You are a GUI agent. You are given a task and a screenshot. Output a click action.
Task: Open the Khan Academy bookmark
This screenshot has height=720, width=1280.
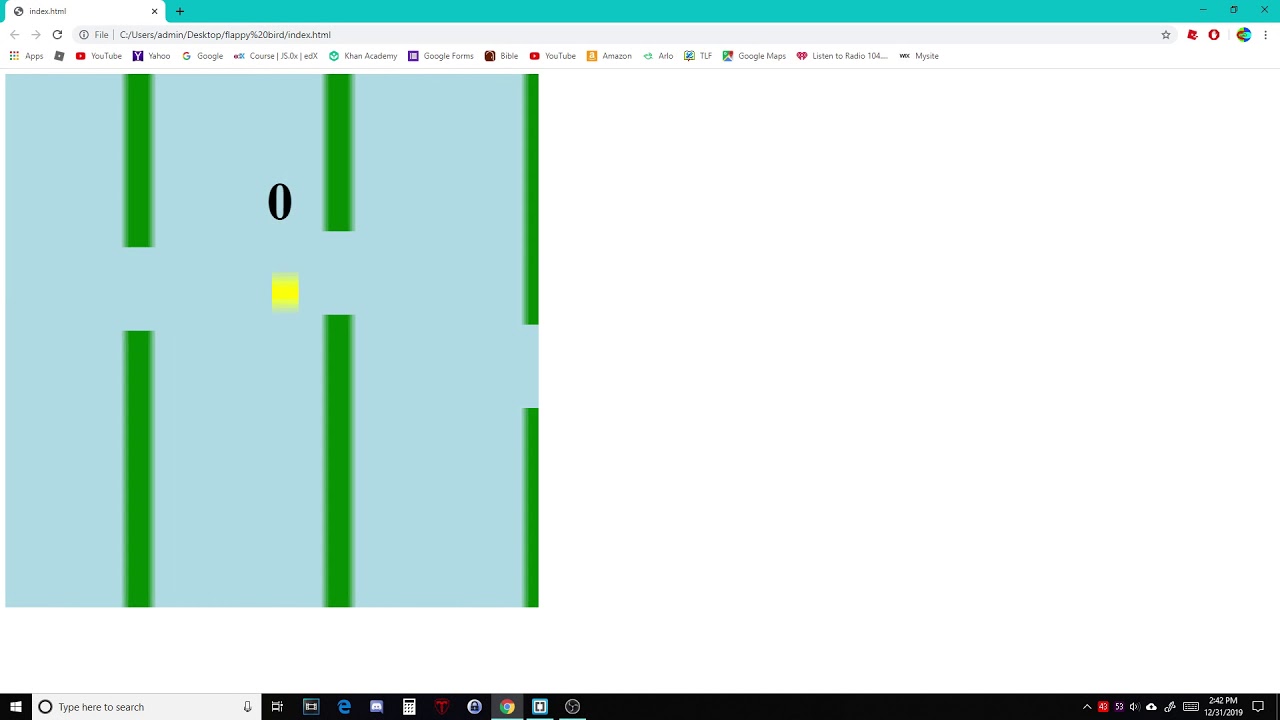coord(363,56)
